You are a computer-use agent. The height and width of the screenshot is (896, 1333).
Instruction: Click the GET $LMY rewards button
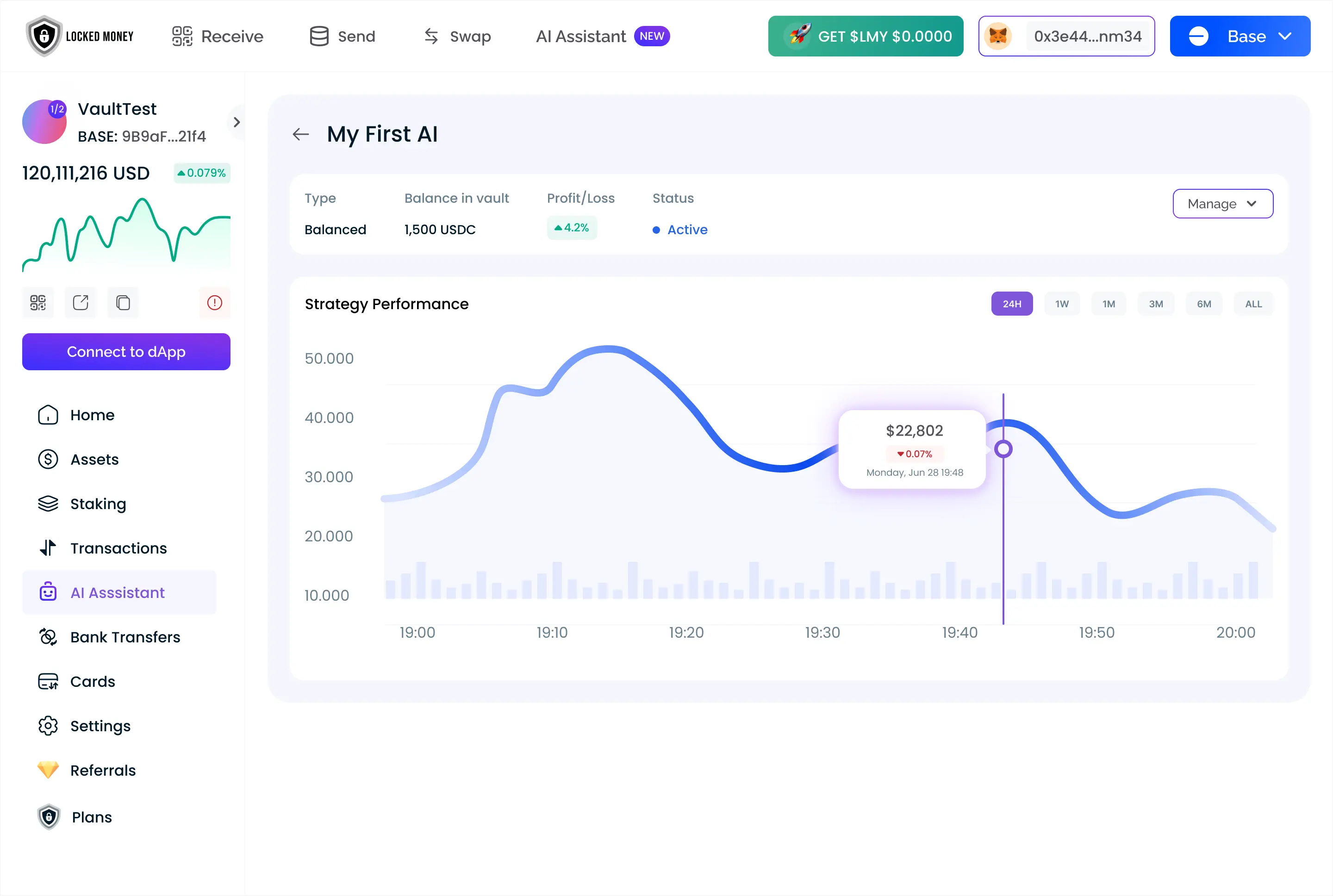coord(865,36)
